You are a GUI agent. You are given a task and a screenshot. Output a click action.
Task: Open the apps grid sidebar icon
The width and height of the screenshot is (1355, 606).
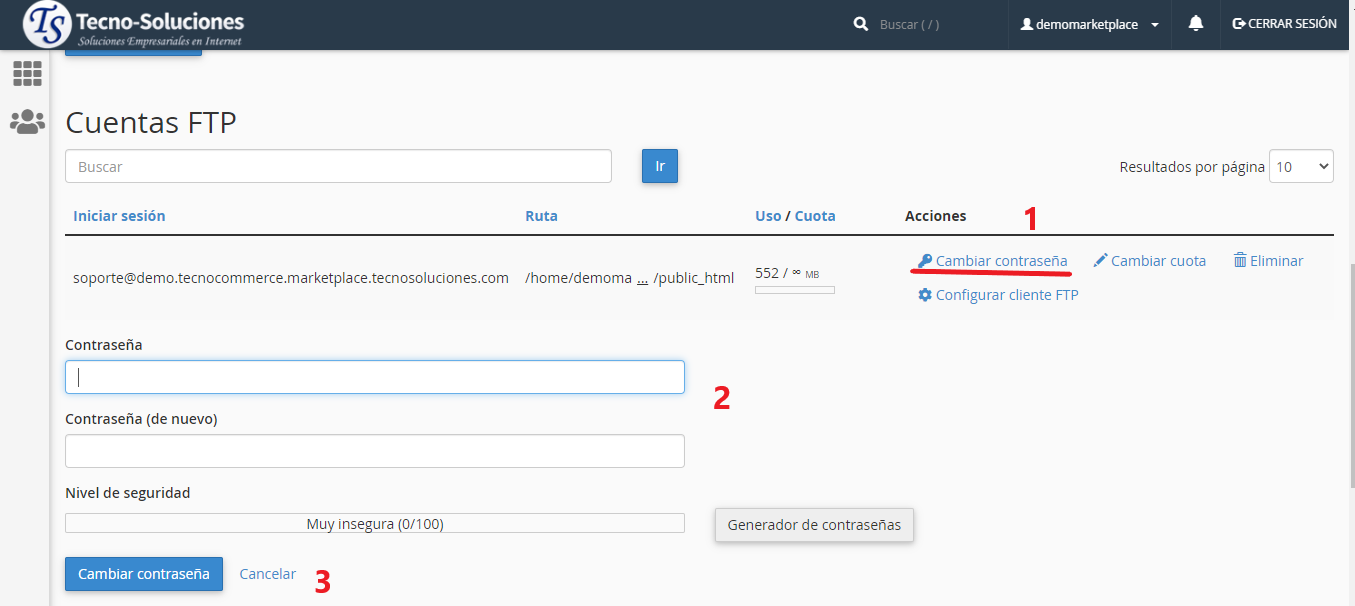pyautogui.click(x=27, y=73)
